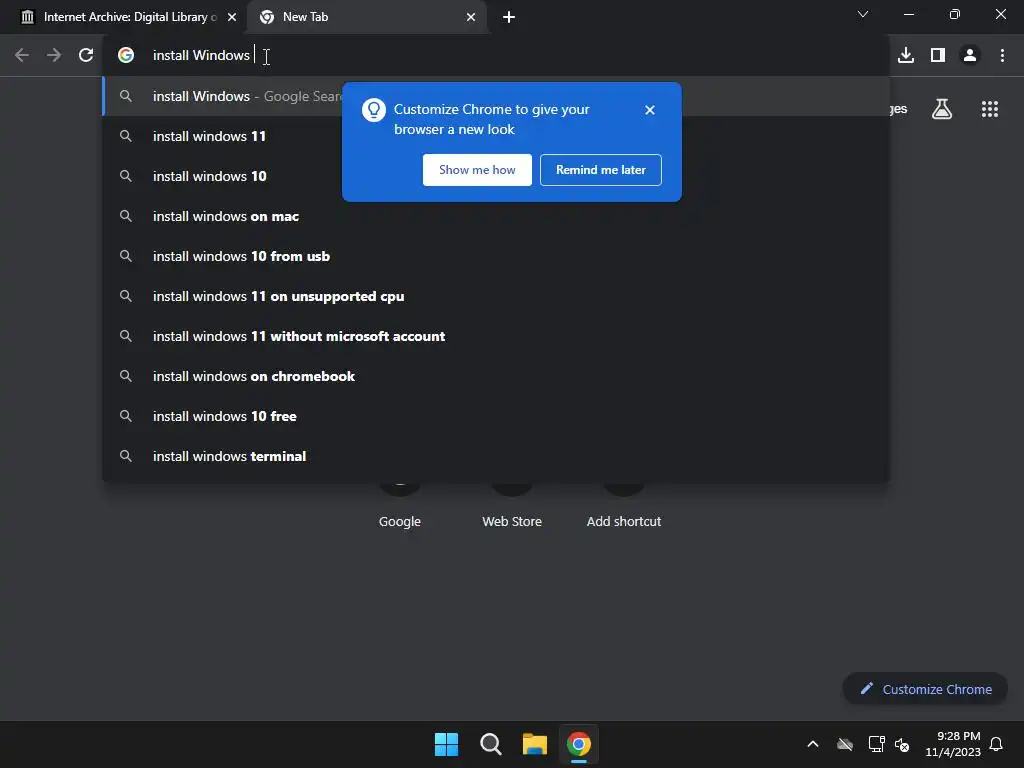Open File Explorer from taskbar
The height and width of the screenshot is (768, 1024).
click(534, 744)
